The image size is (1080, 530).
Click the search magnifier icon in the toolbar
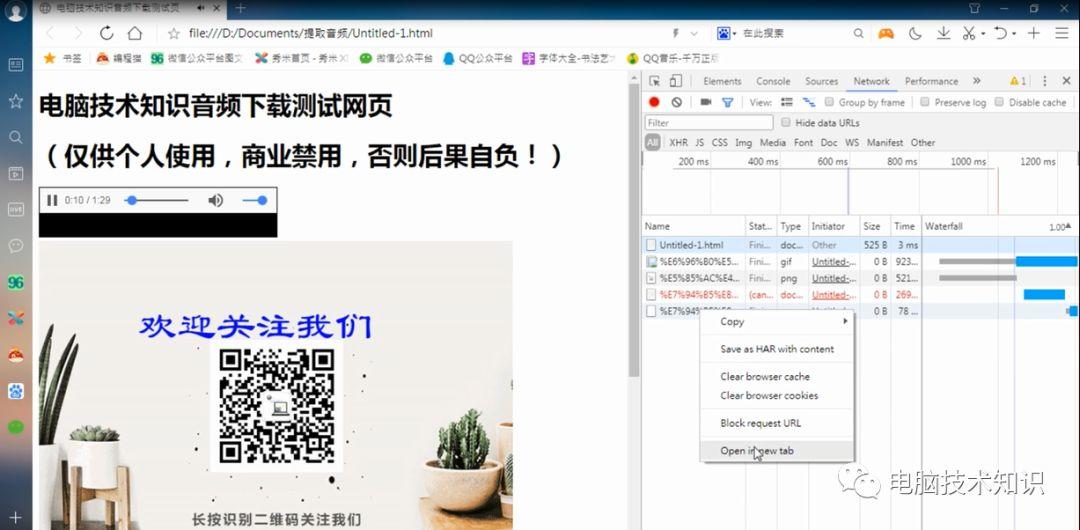tap(859, 33)
